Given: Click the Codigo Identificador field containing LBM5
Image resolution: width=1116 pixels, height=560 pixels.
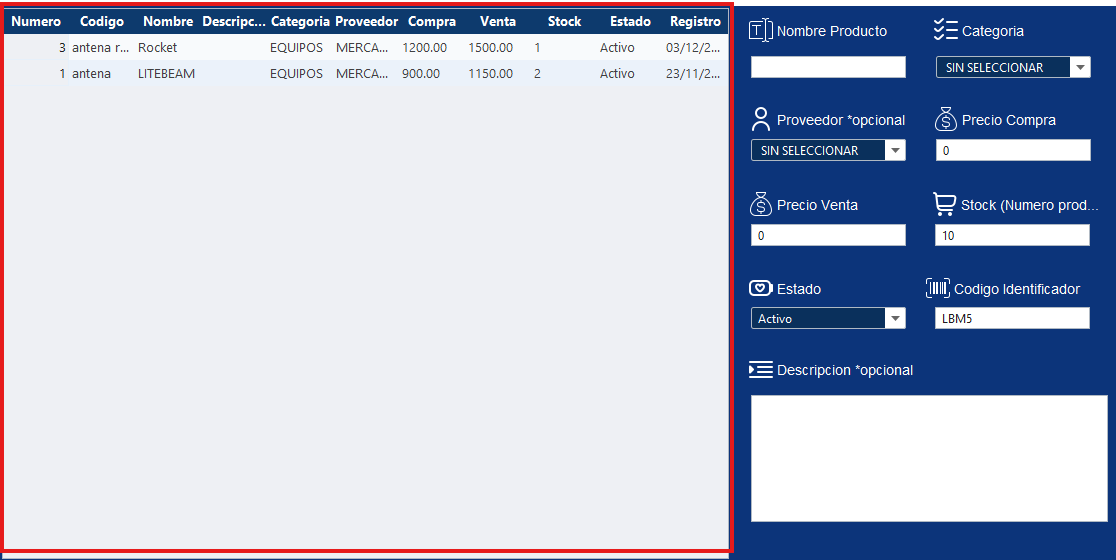Looking at the screenshot, I should coord(1012,318).
